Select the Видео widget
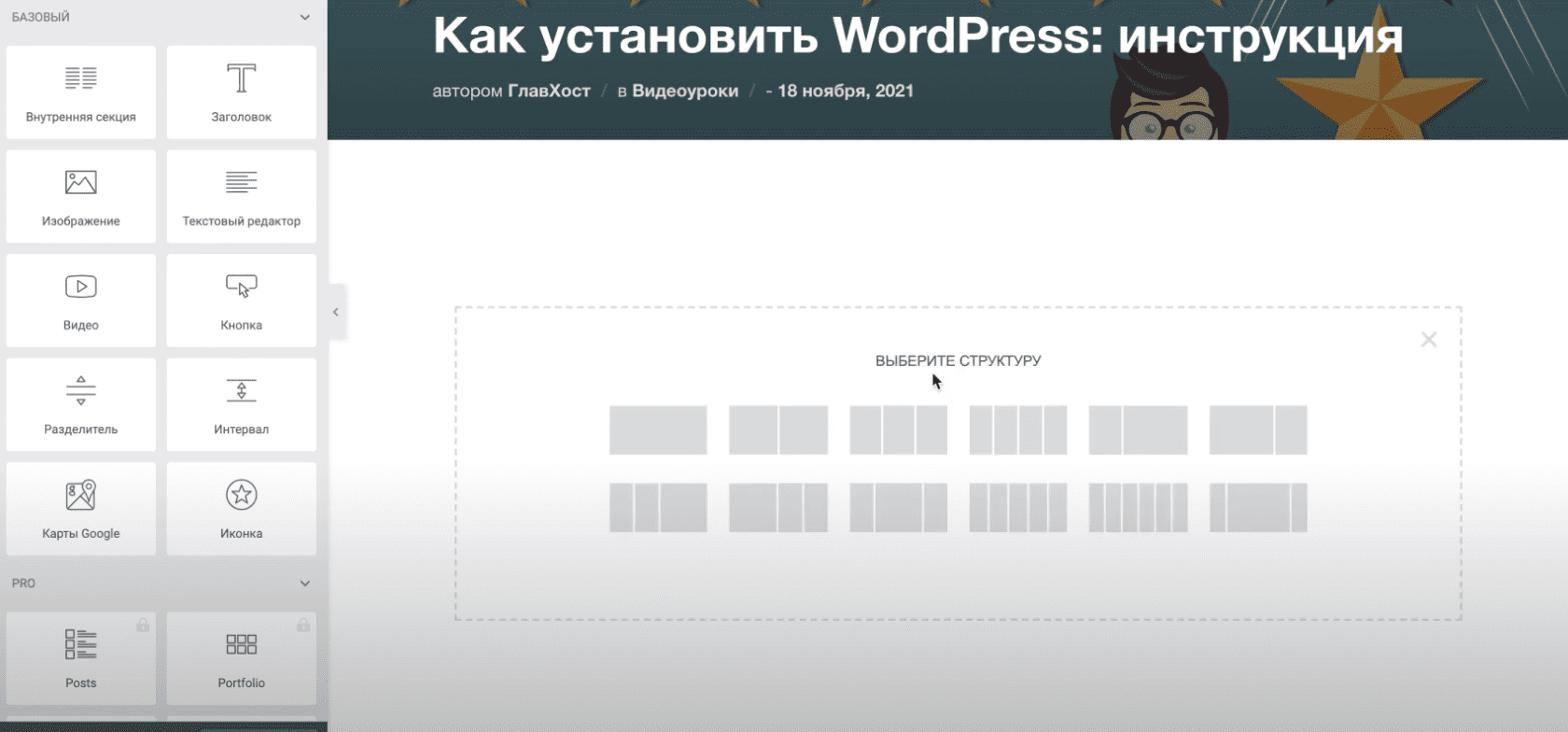 click(x=81, y=301)
